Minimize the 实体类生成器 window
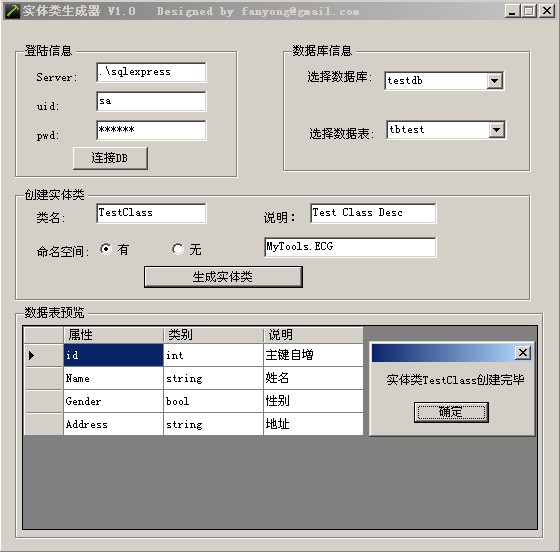 512,11
